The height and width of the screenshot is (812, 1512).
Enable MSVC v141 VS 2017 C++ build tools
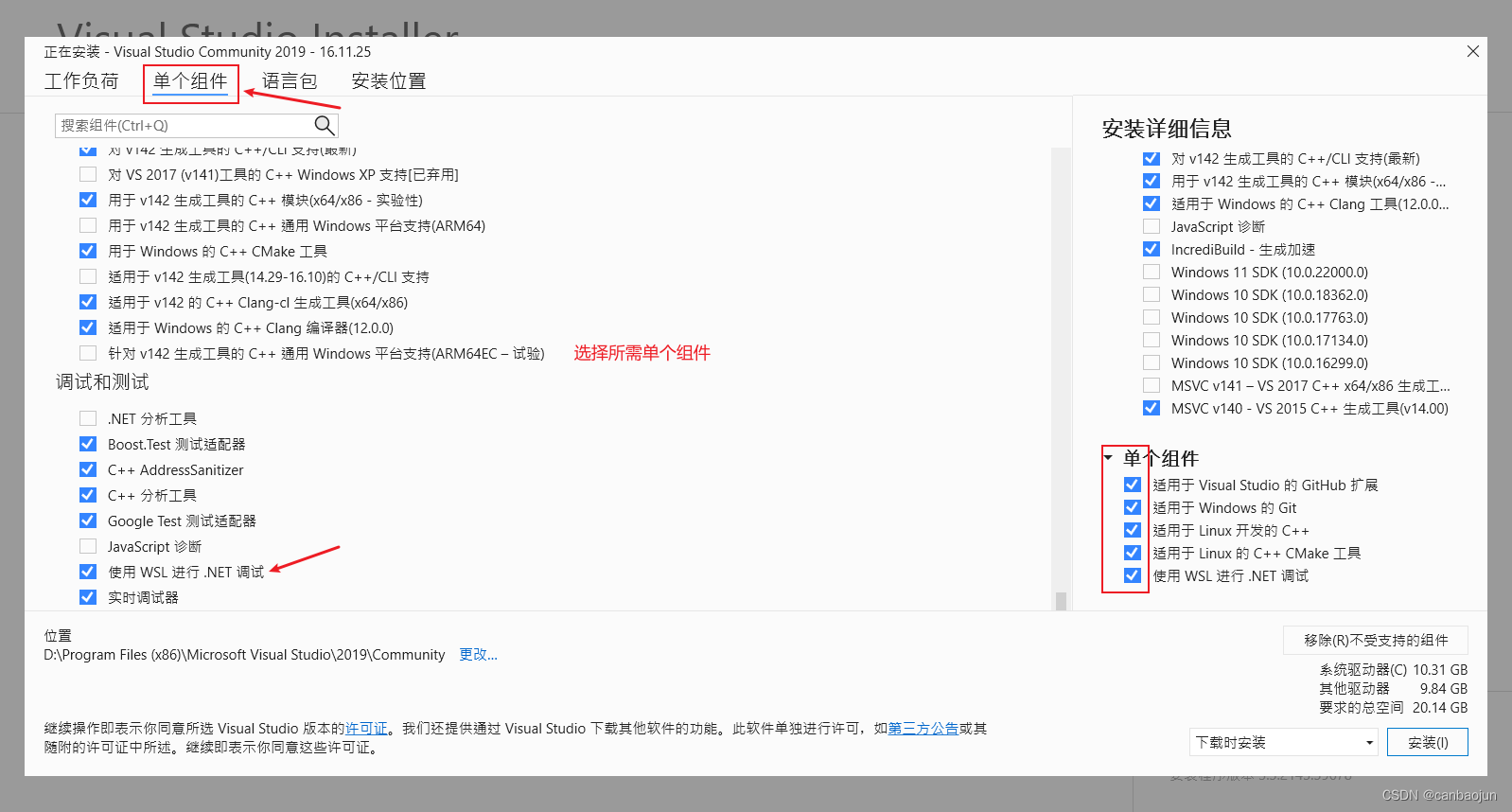[x=1152, y=385]
